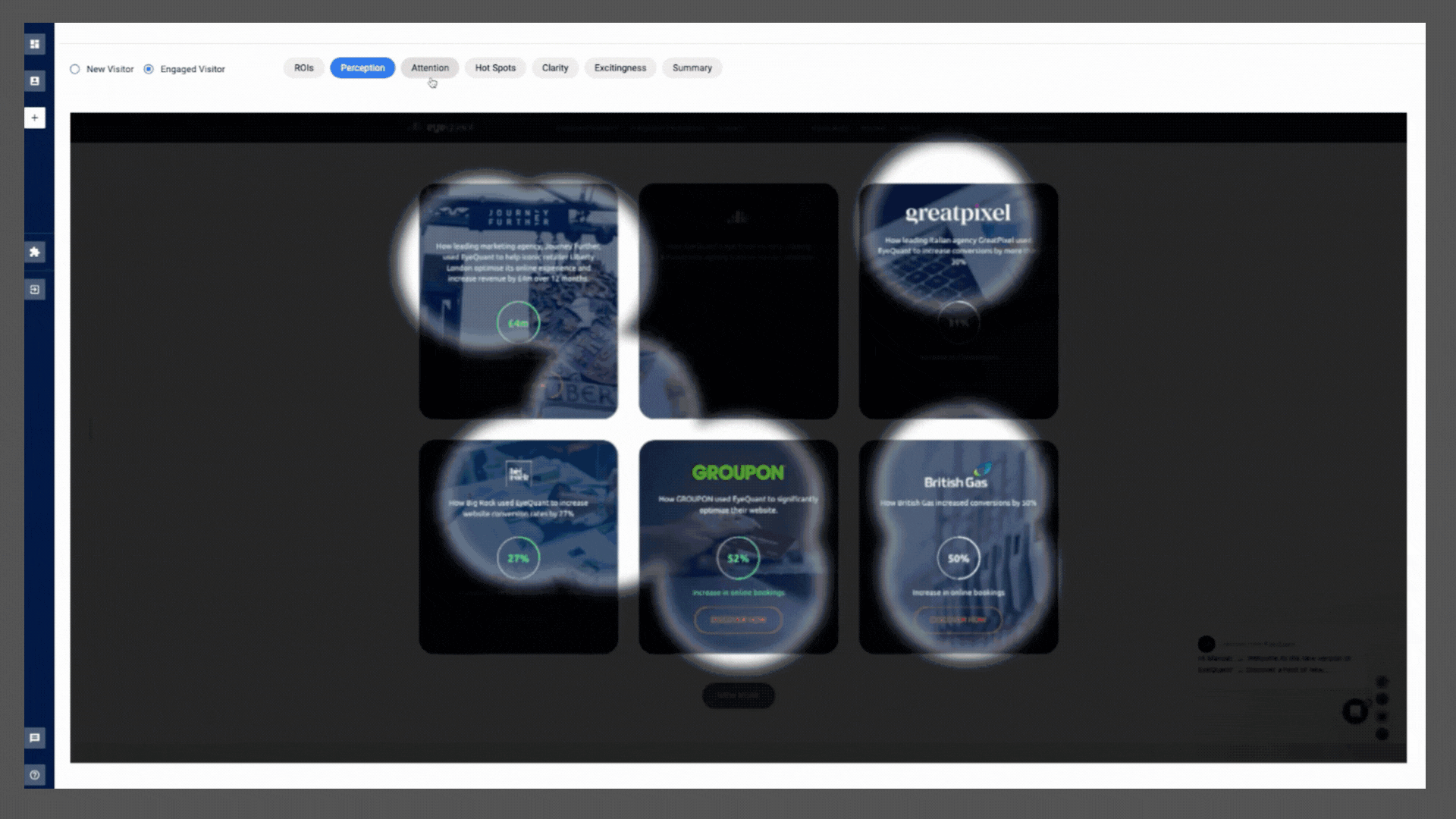Screen dimensions: 1456x819
Task: Select the Engaged Visitor radio button
Action: [x=149, y=69]
